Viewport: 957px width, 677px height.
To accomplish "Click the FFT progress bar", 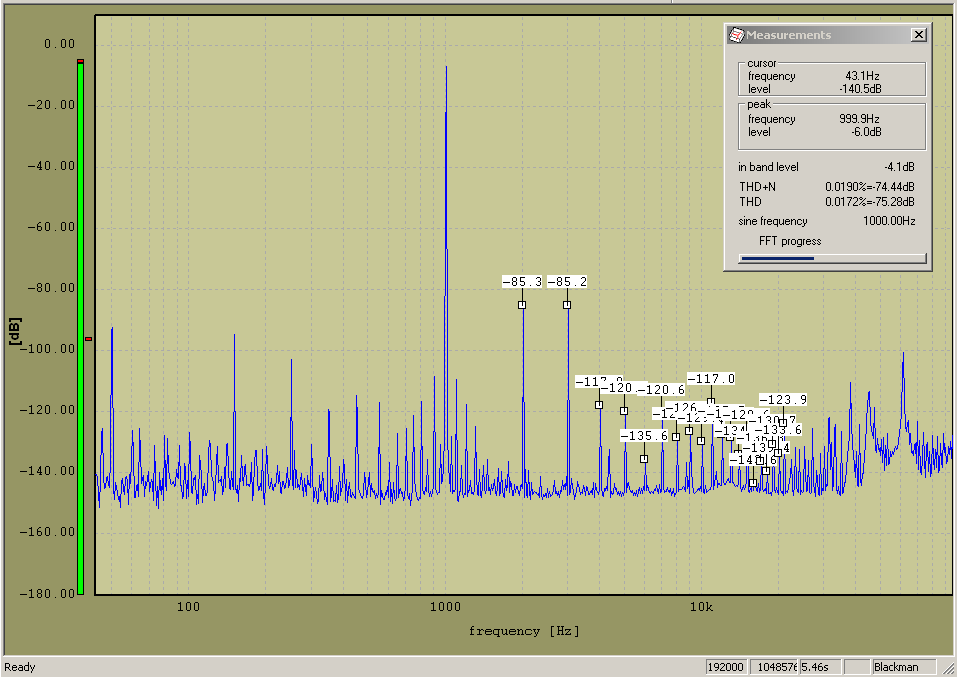I will pyautogui.click(x=832, y=258).
